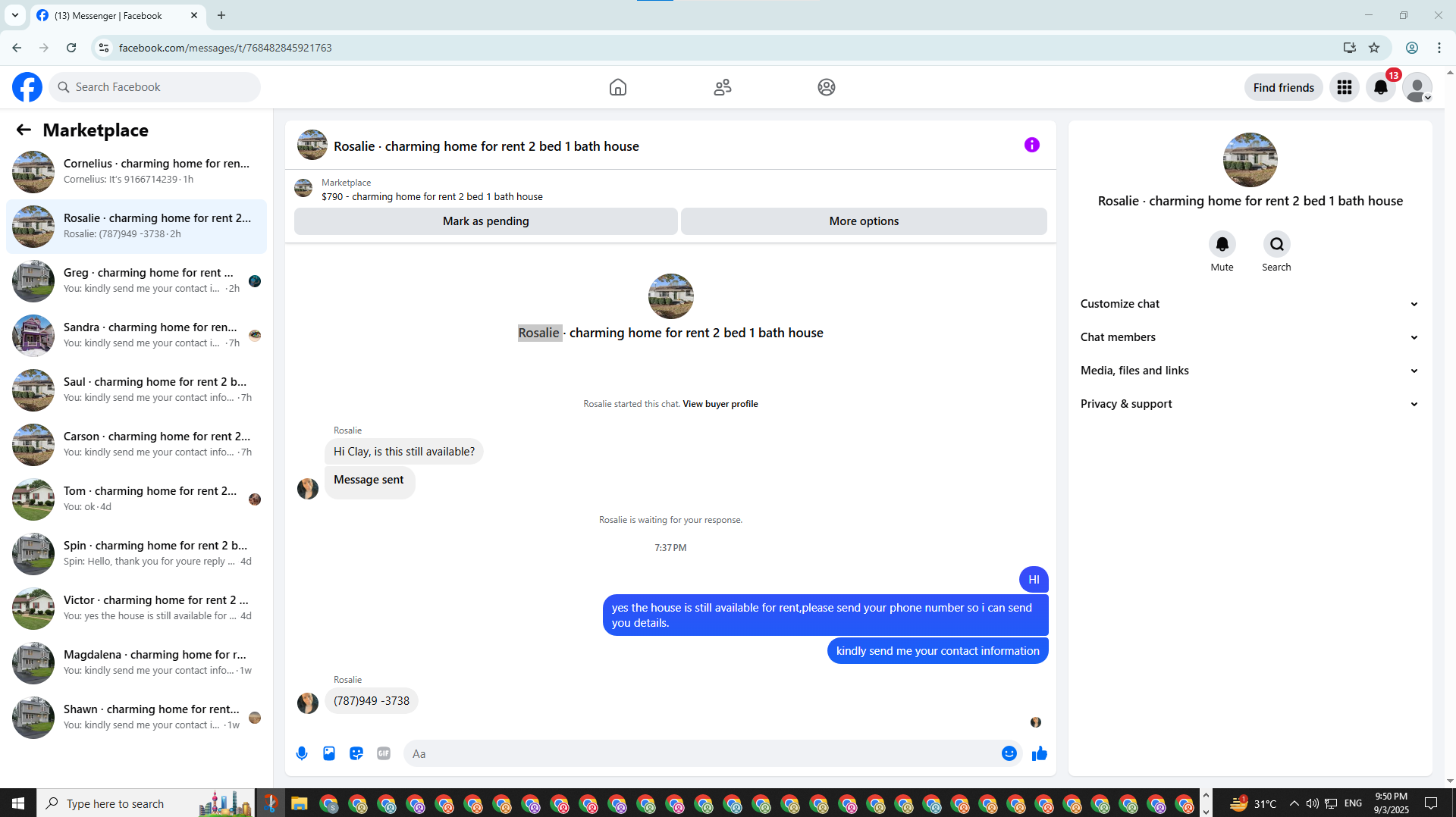Open the Tom conversation
1456x817 pixels.
click(136, 499)
